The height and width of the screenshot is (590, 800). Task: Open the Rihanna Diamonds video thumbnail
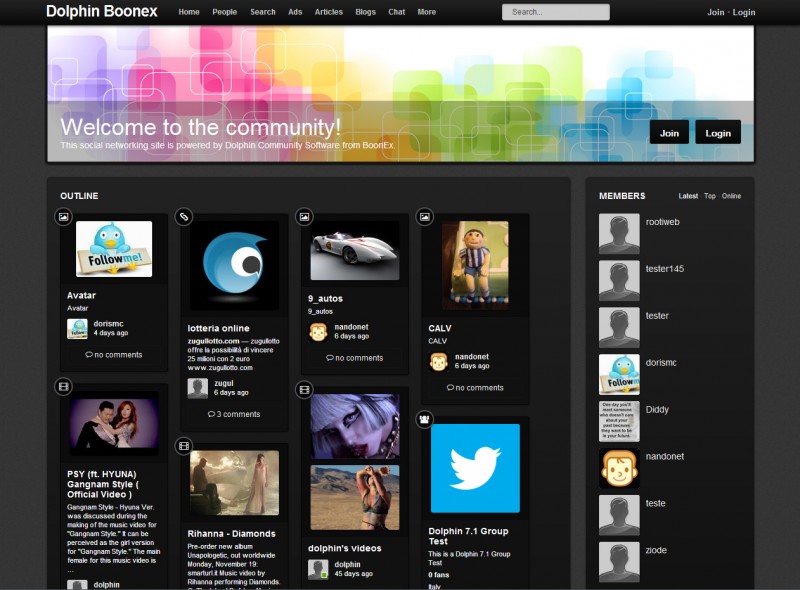point(234,482)
